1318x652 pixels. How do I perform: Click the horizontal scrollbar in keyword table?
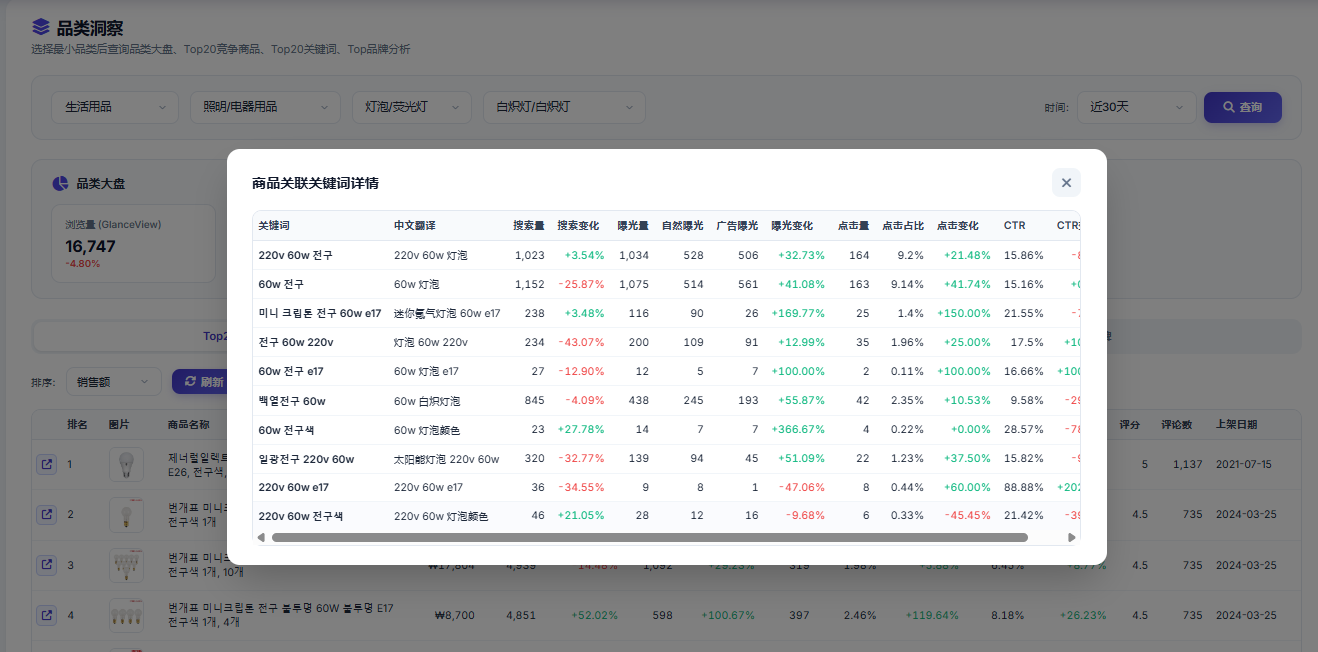[649, 537]
